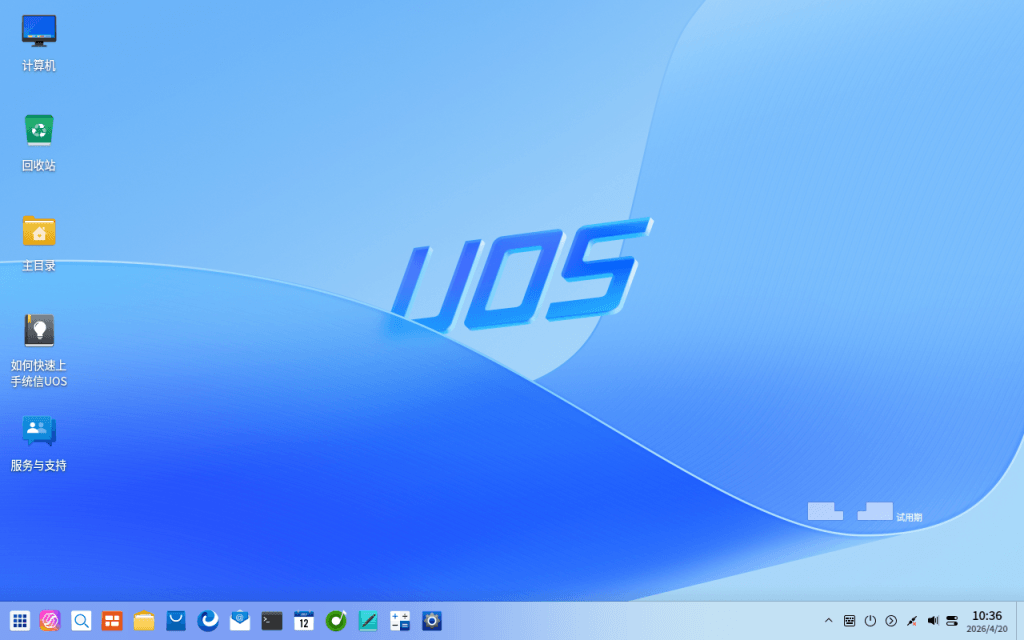Screen dimensions: 1024x640
Task: Open the multitasking view dock icon
Action: pyautogui.click(x=112, y=620)
